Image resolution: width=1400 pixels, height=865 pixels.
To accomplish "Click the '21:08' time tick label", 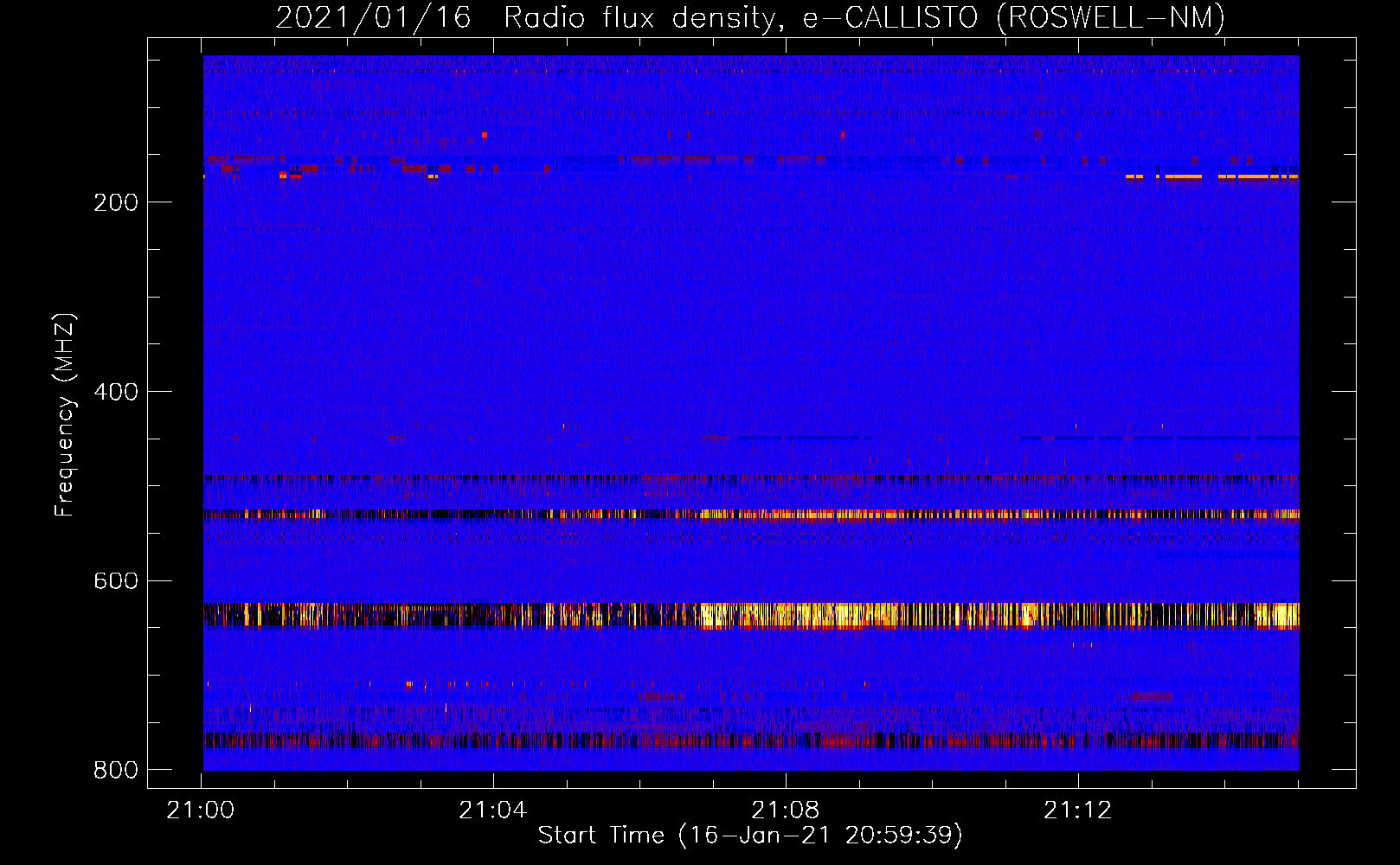I will [x=786, y=811].
